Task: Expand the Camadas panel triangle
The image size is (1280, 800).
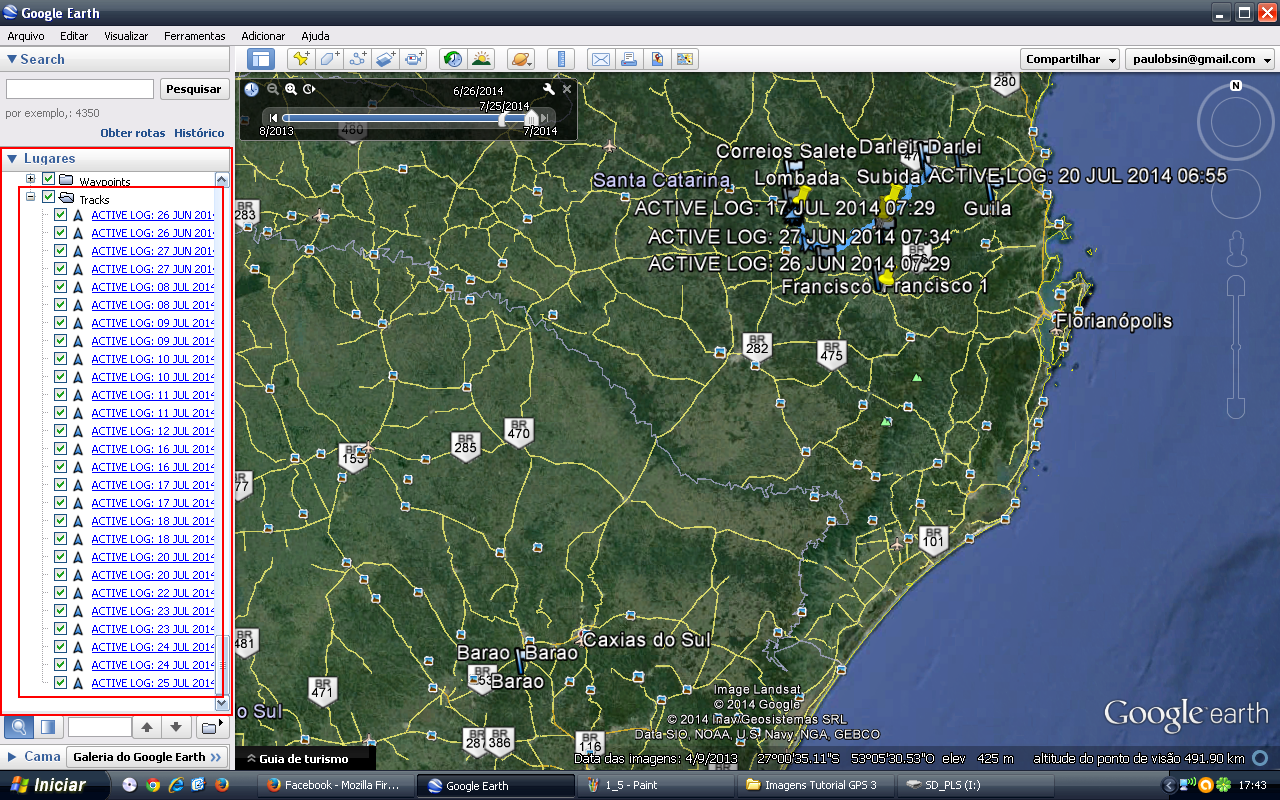Action: (x=11, y=757)
